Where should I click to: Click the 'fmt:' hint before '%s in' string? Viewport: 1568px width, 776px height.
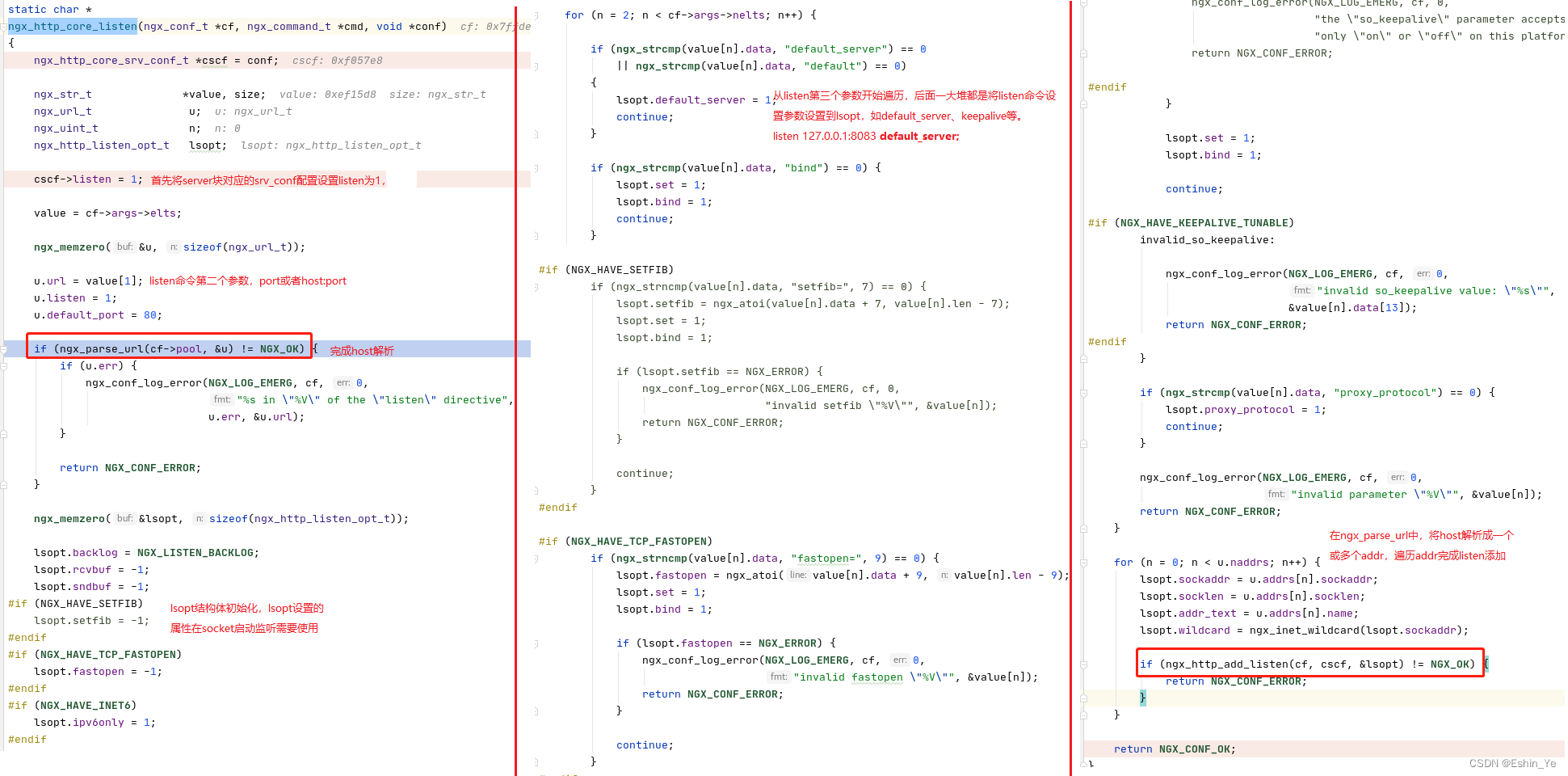(x=222, y=400)
